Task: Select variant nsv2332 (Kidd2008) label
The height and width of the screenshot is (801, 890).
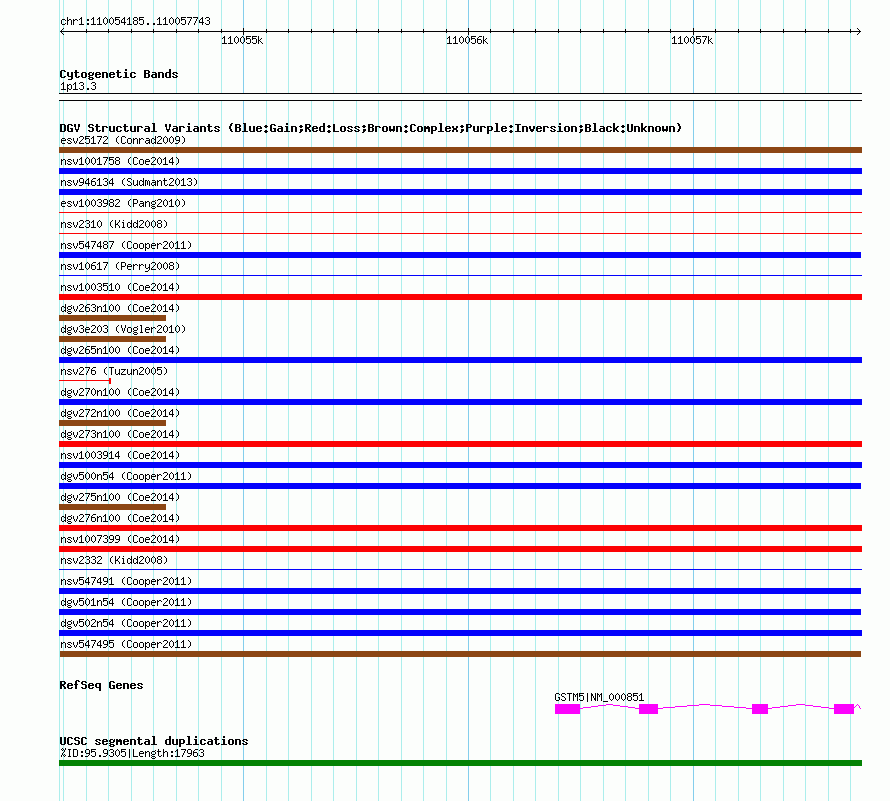Action: point(114,560)
